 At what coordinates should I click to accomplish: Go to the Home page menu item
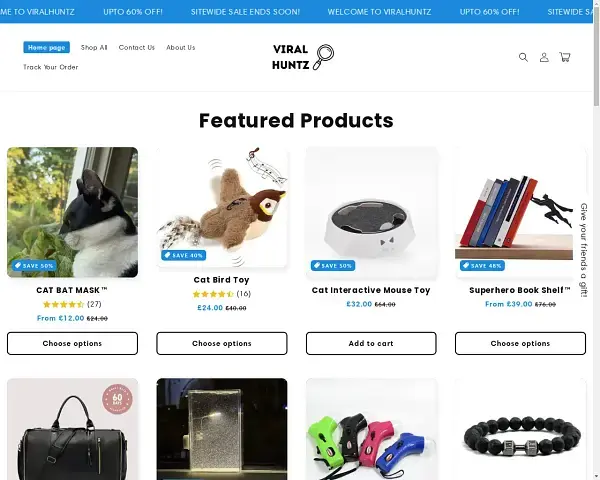[x=46, y=47]
